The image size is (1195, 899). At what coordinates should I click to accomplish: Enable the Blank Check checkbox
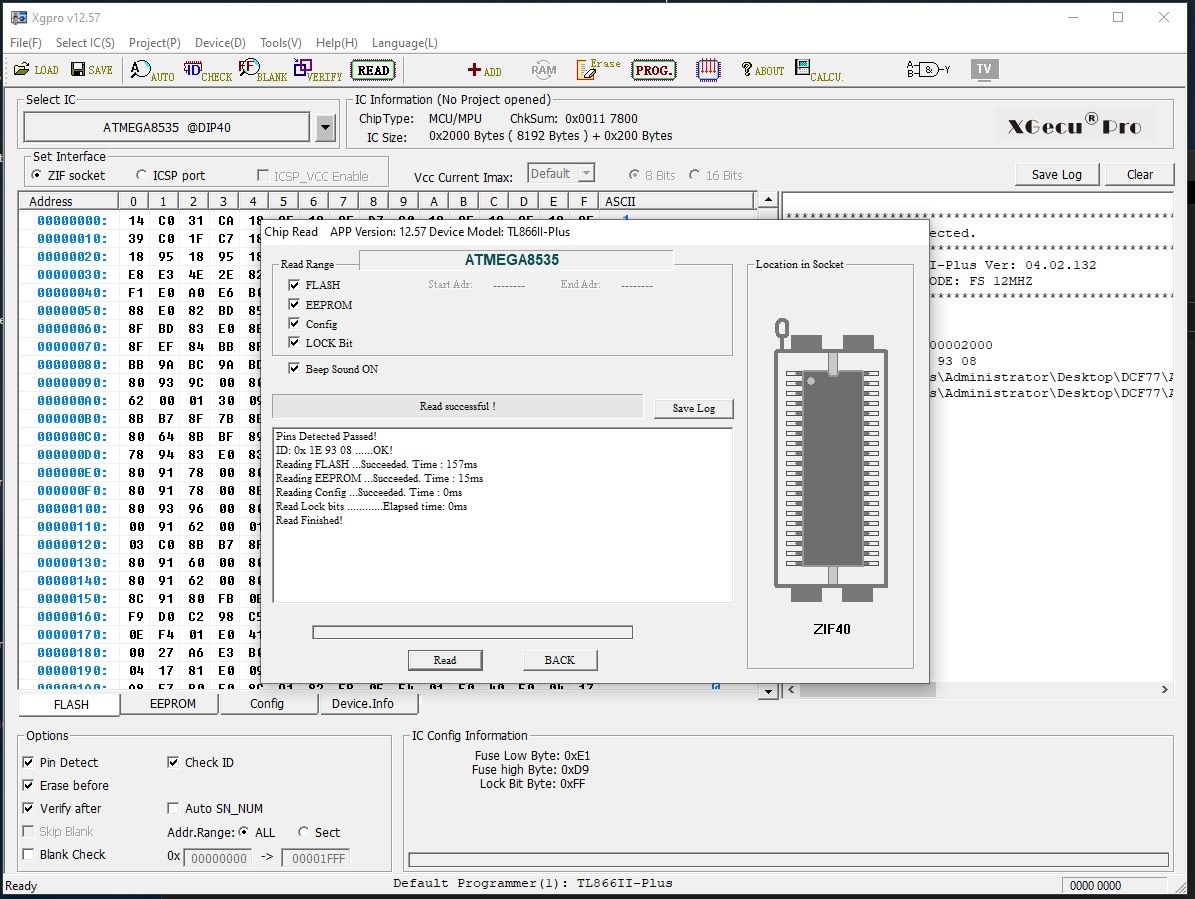[28, 854]
